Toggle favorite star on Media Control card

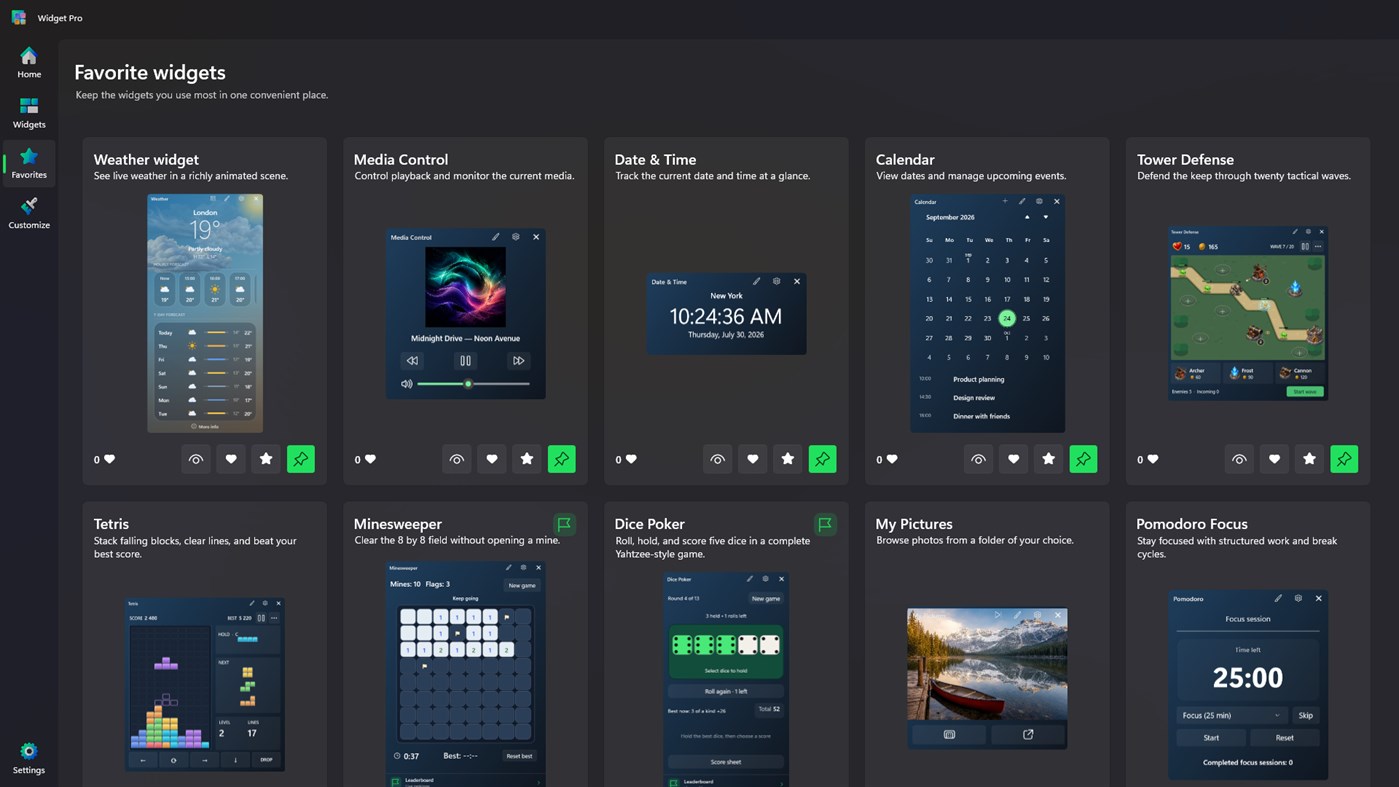point(527,459)
